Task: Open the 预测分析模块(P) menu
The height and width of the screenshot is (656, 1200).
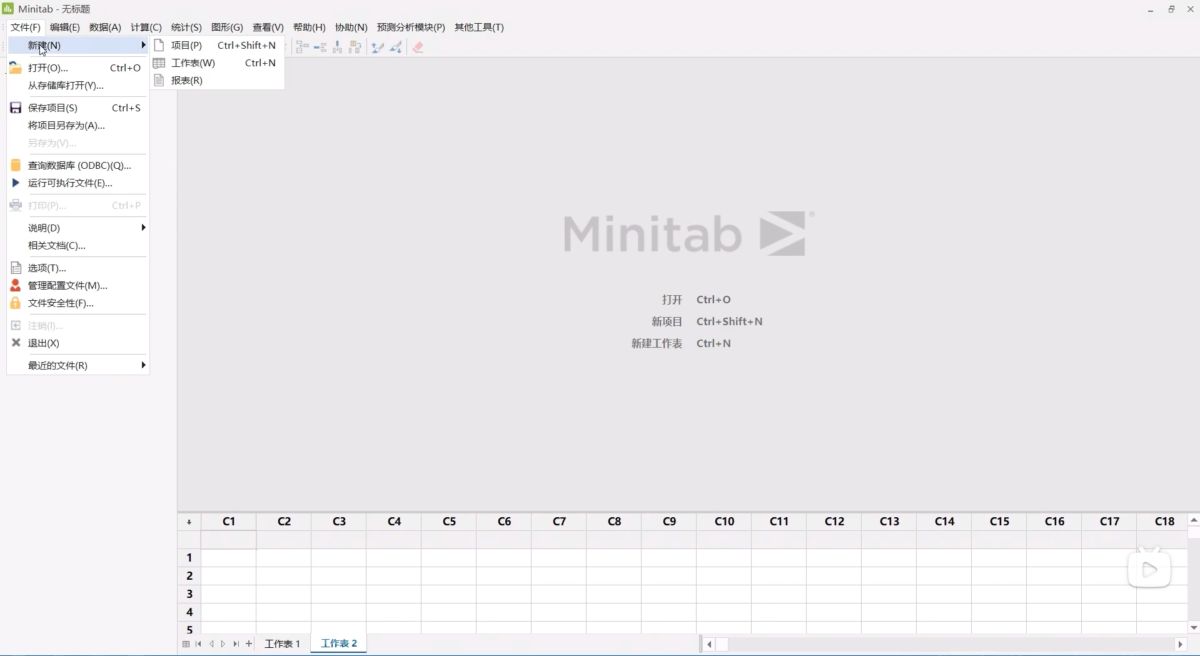Action: (411, 27)
